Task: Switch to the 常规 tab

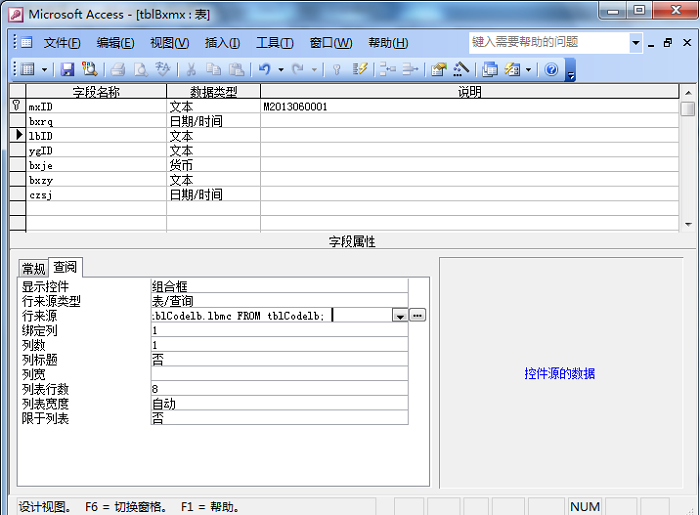Action: 33,268
